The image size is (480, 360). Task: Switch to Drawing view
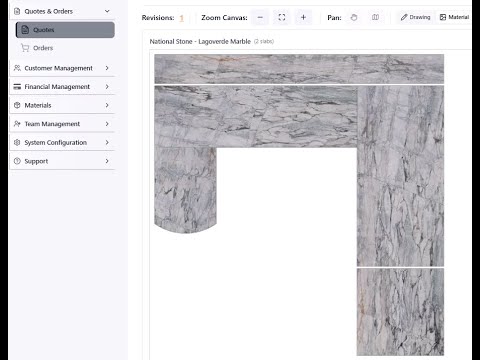coord(415,17)
